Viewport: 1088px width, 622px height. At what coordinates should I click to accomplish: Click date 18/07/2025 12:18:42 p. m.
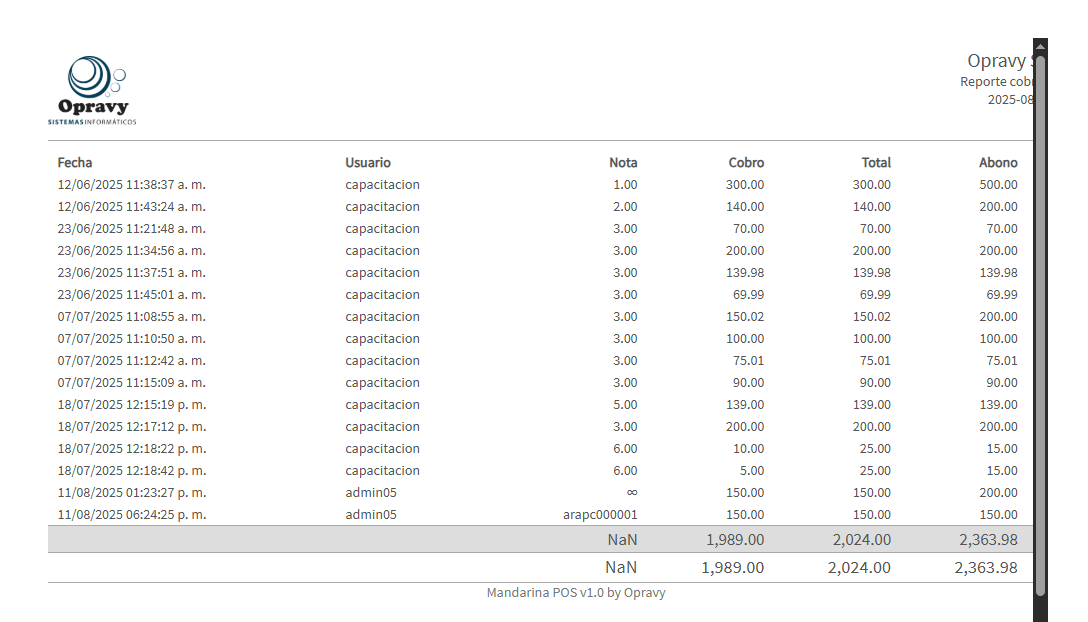pos(132,471)
